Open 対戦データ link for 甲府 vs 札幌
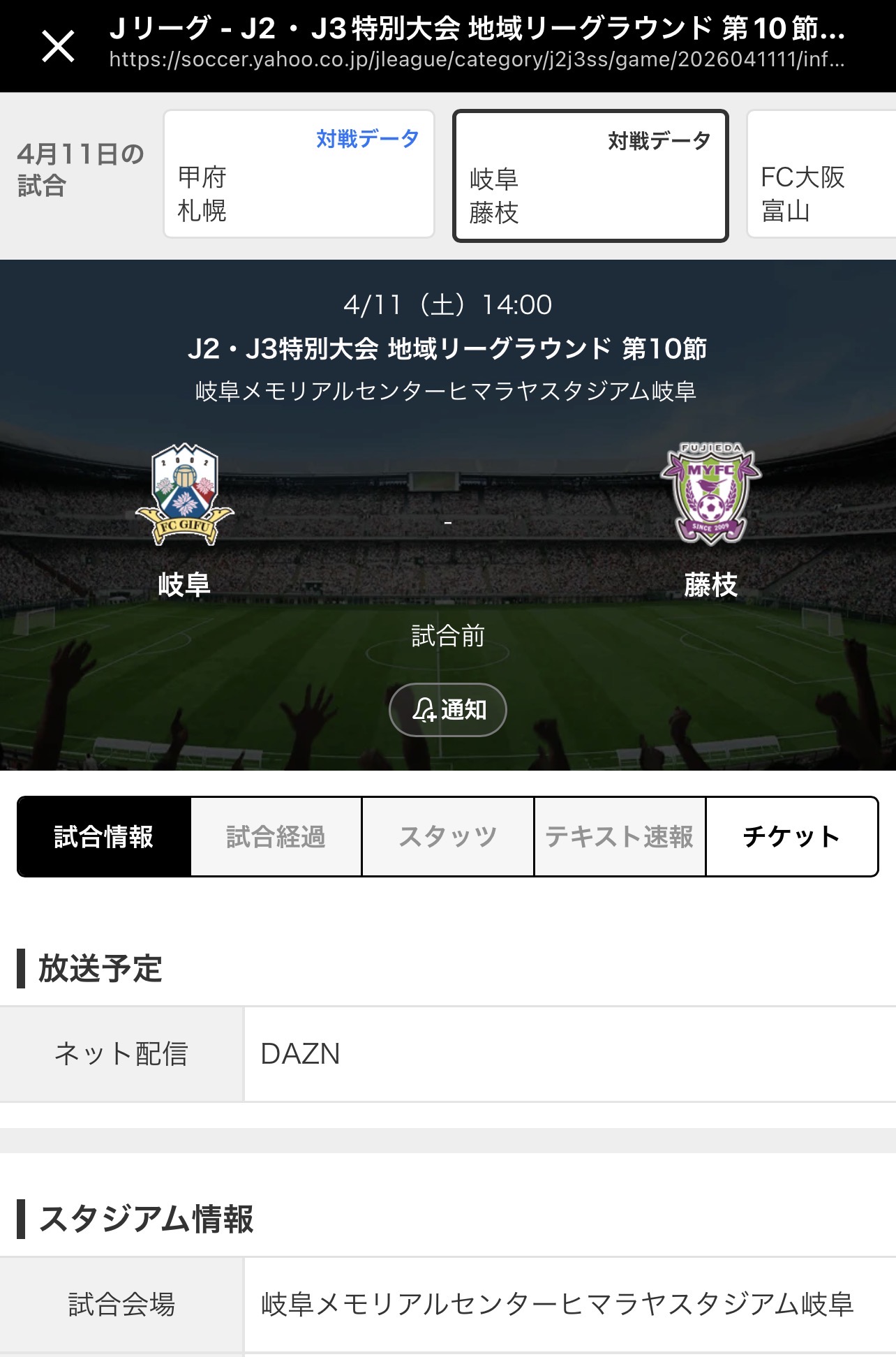Image resolution: width=896 pixels, height=1357 pixels. tap(368, 139)
